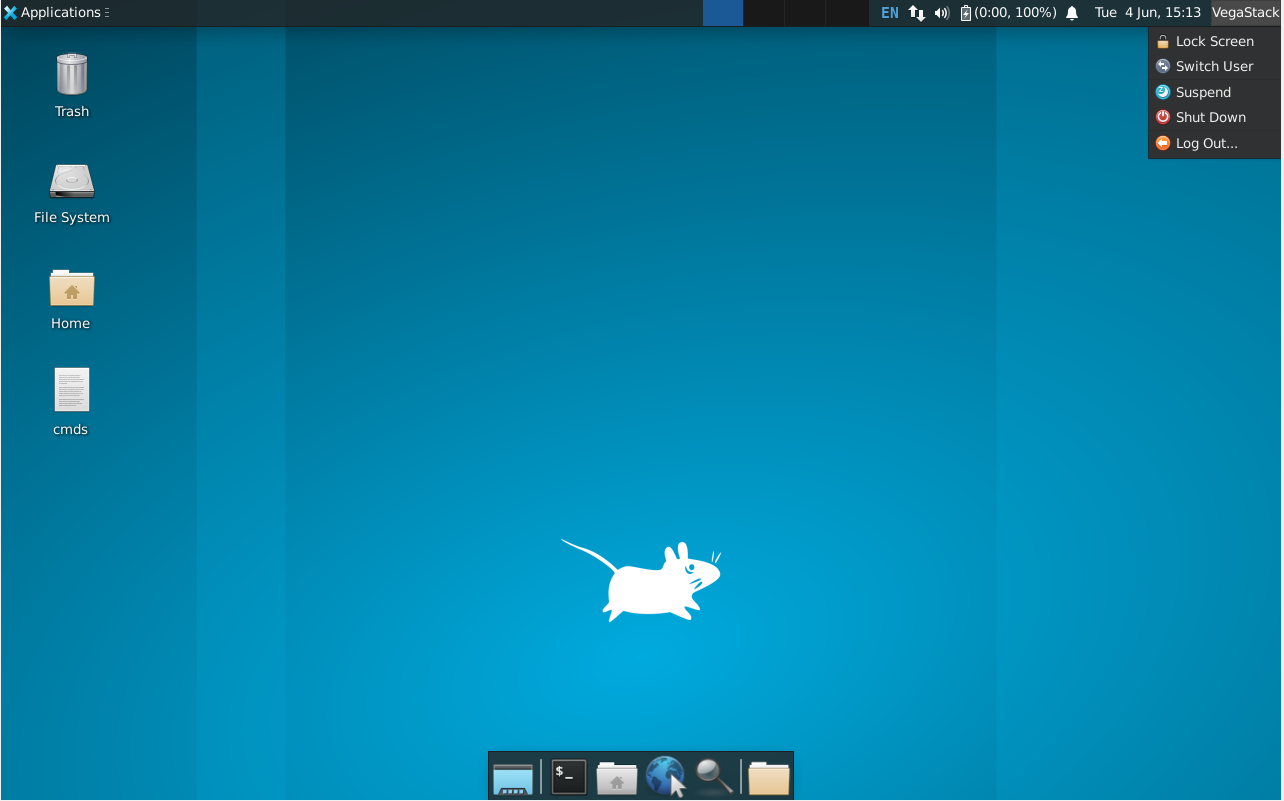
Task: Open the yellow folder icon in the dock
Action: pyautogui.click(x=768, y=776)
